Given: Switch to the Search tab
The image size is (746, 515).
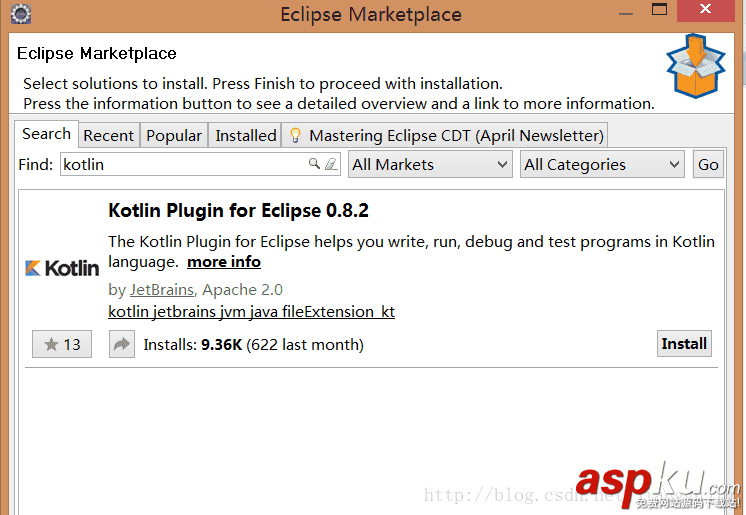Looking at the screenshot, I should [46, 134].
